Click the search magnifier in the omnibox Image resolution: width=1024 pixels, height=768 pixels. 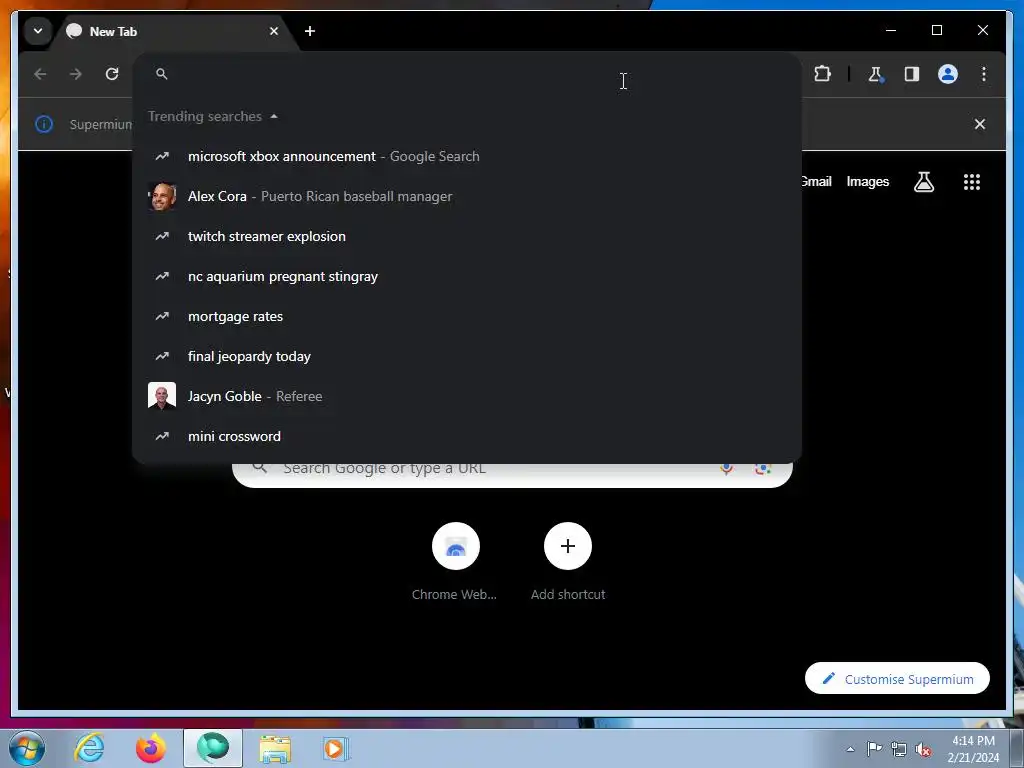click(x=162, y=74)
